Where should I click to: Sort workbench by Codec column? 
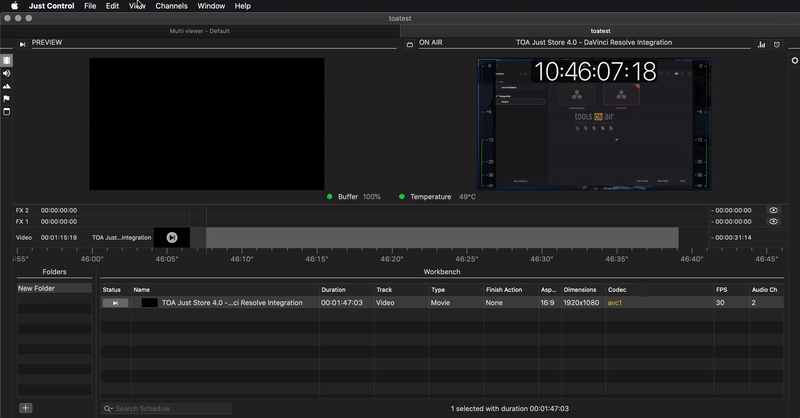point(659,290)
